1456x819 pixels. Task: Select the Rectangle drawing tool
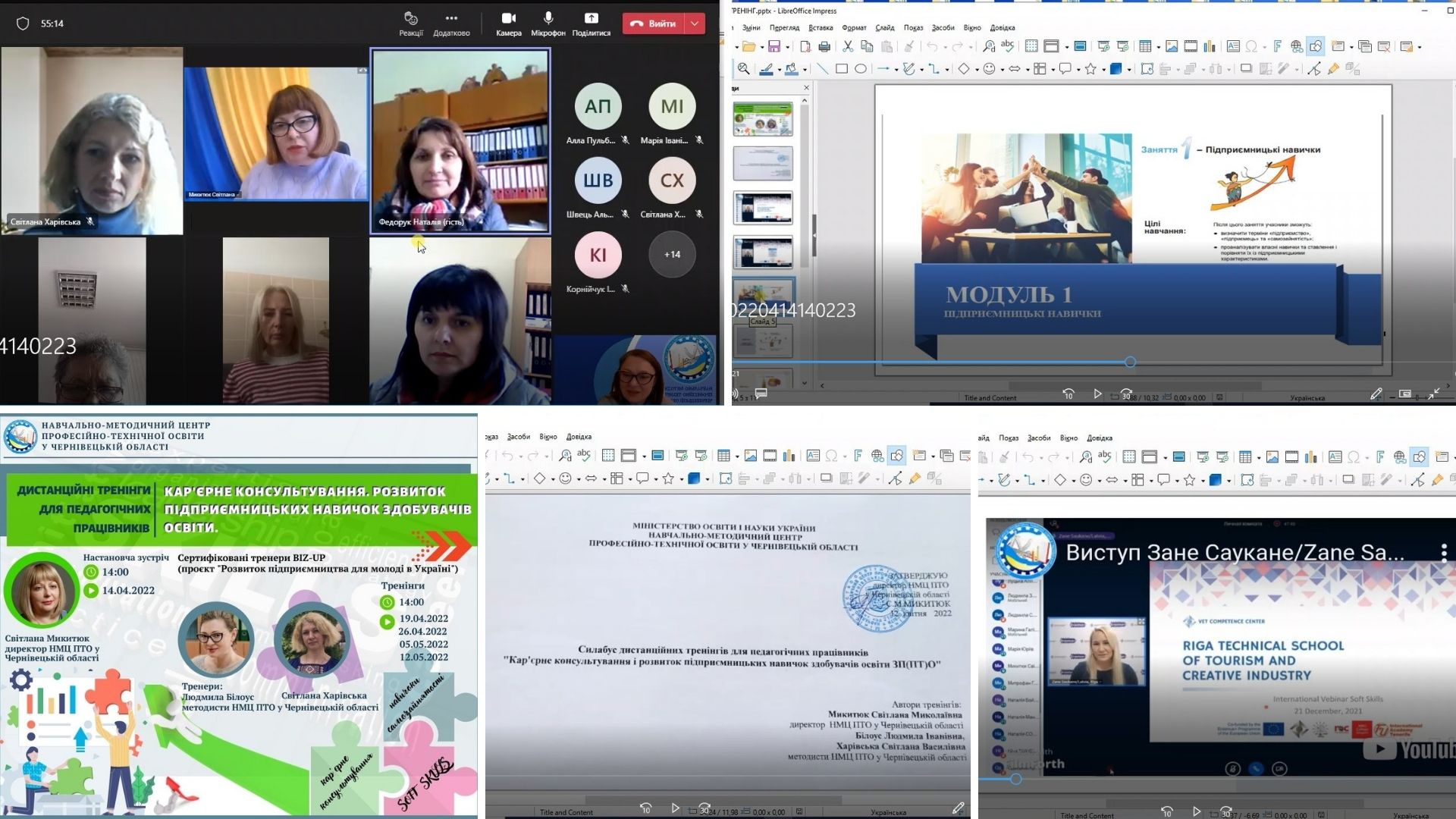point(841,69)
